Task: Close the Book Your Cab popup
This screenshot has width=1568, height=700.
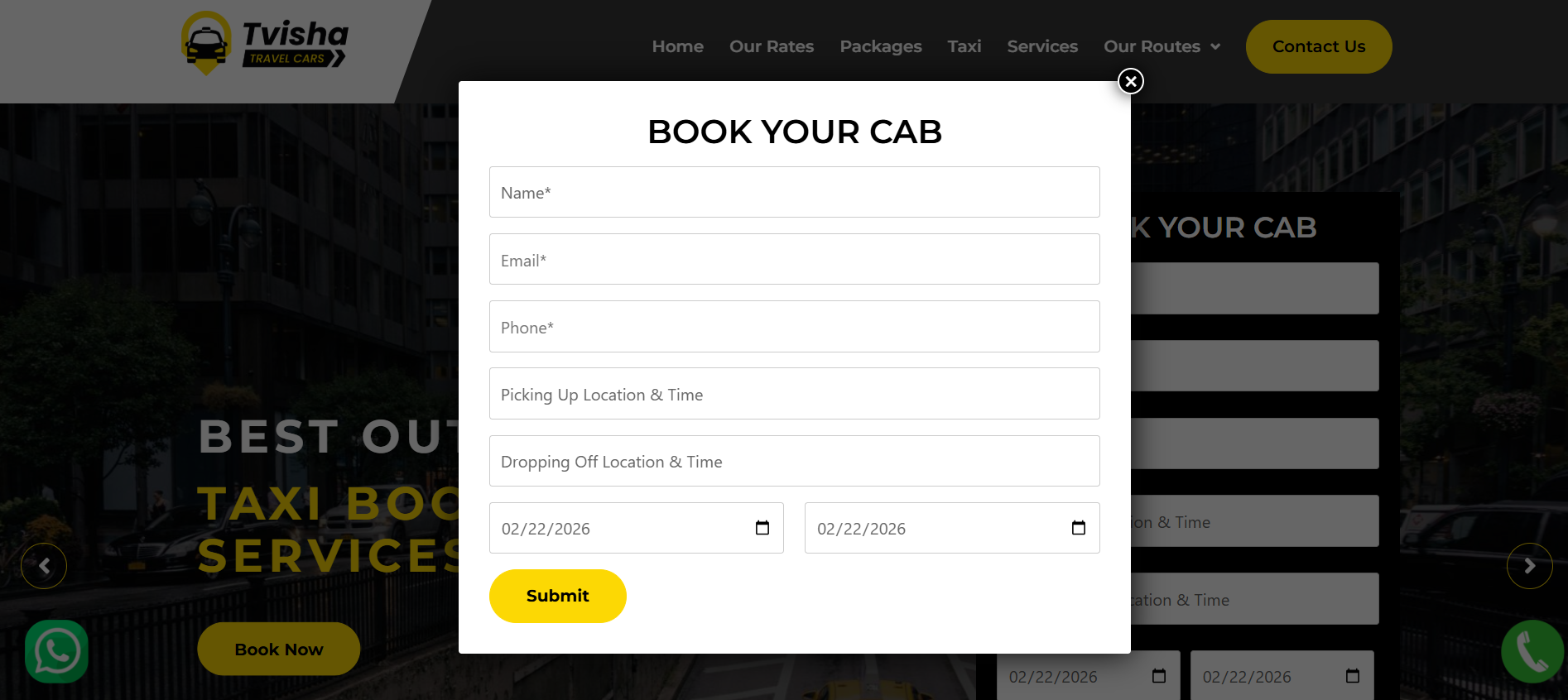Action: 1131,81
